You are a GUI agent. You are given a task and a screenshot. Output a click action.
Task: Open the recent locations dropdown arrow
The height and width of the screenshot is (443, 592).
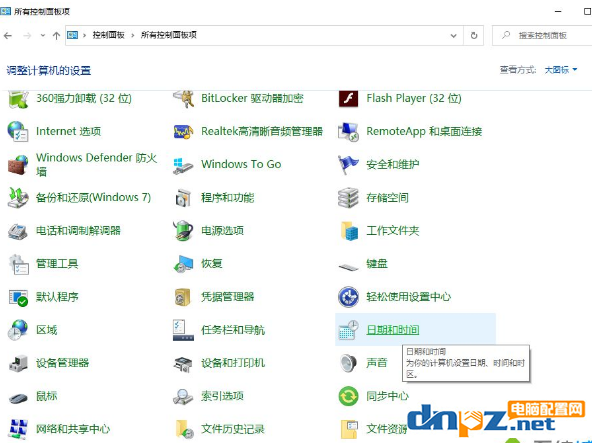(x=43, y=36)
